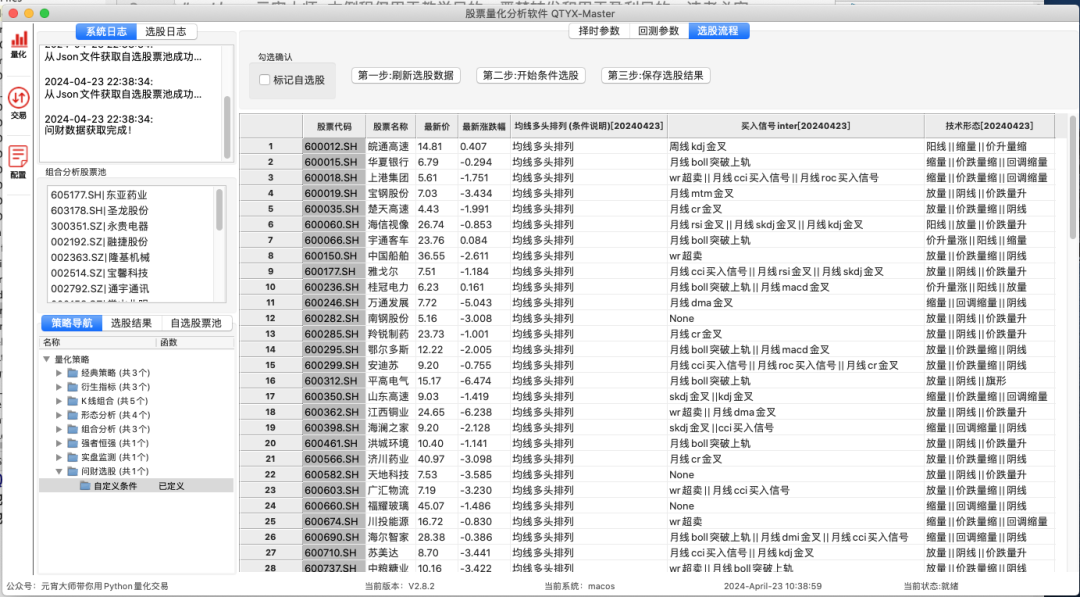Expand the 组合分析 tree node
This screenshot has width=1080, height=597.
pos(59,429)
